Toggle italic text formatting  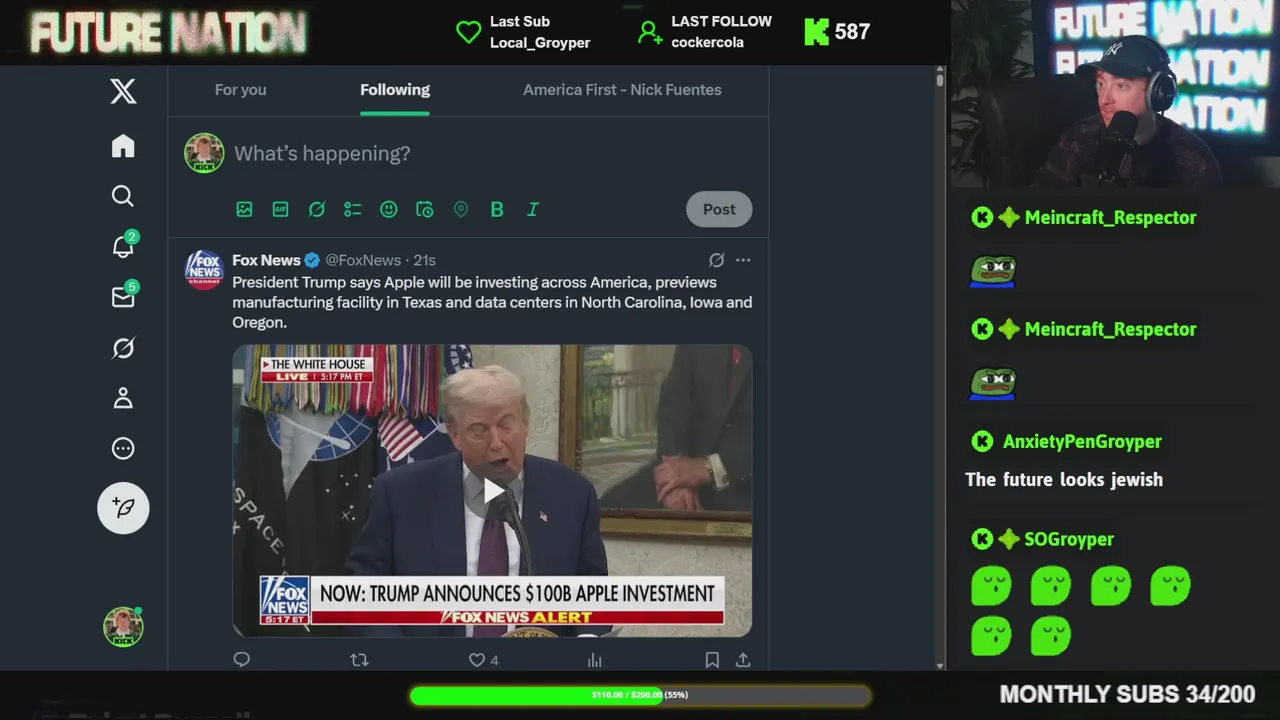(x=533, y=209)
